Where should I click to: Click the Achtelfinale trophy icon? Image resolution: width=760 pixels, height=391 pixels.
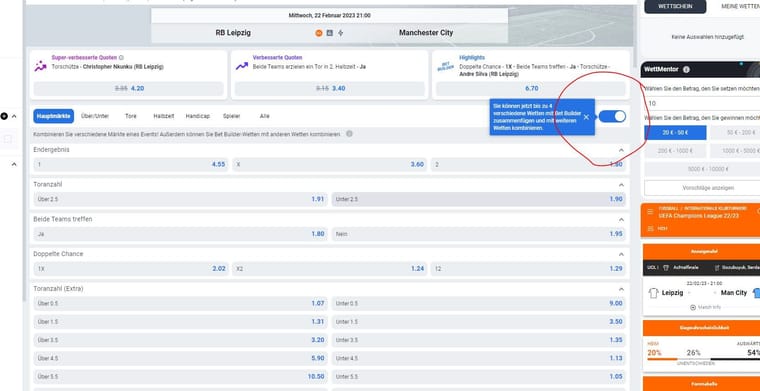click(x=665, y=267)
